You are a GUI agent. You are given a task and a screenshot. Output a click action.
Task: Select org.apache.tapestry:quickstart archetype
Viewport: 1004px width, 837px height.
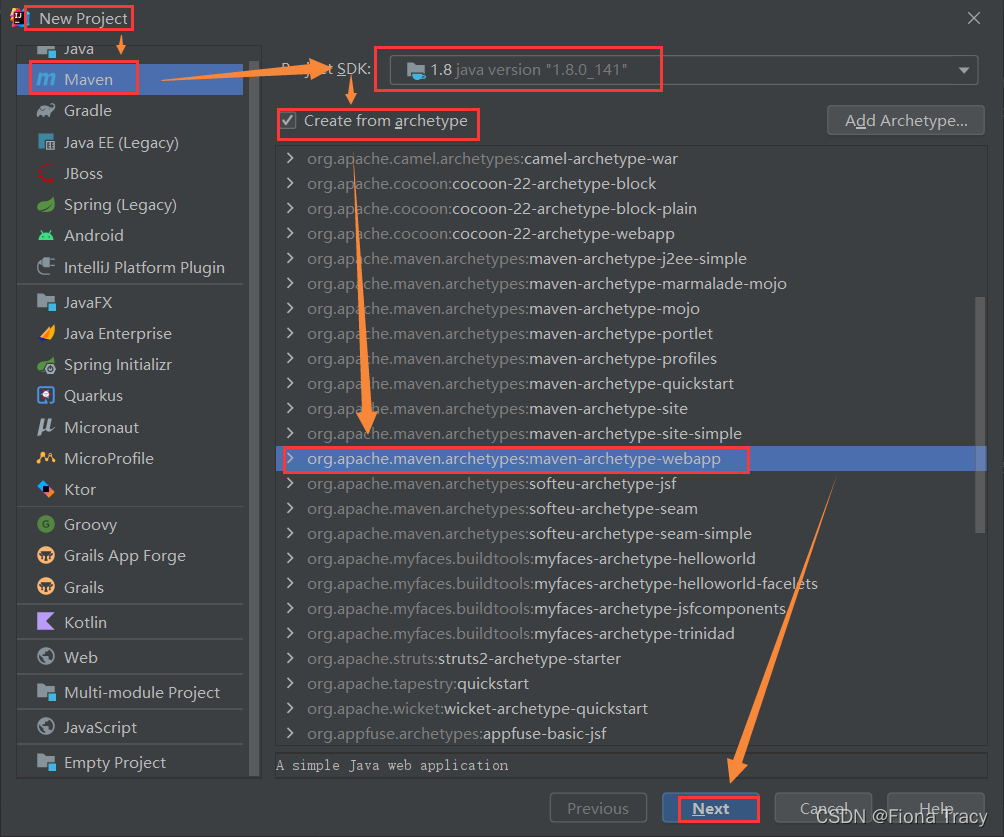click(631, 683)
